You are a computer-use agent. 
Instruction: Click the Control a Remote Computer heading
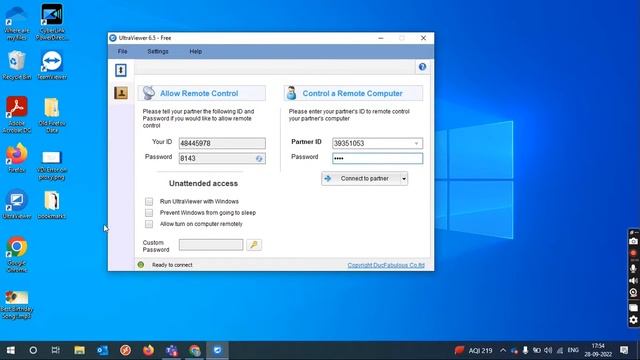click(x=352, y=93)
